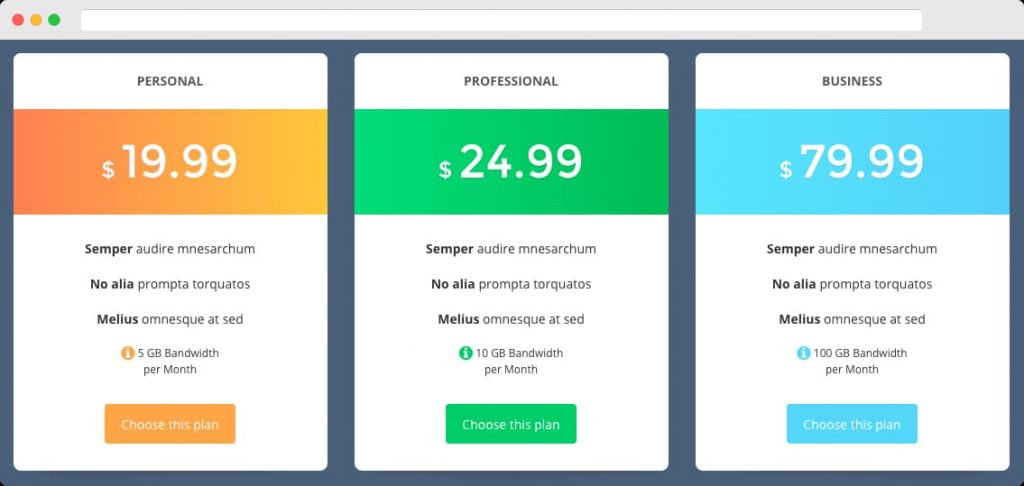
Task: Click 'No alia prompta torquatos' in Business card
Action: click(852, 284)
